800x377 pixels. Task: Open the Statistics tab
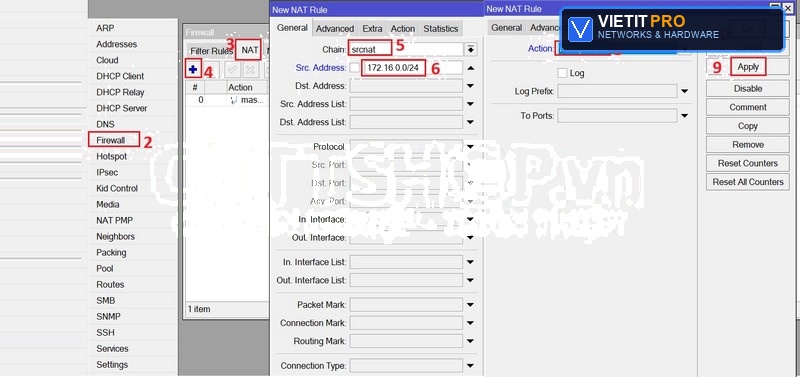[440, 29]
